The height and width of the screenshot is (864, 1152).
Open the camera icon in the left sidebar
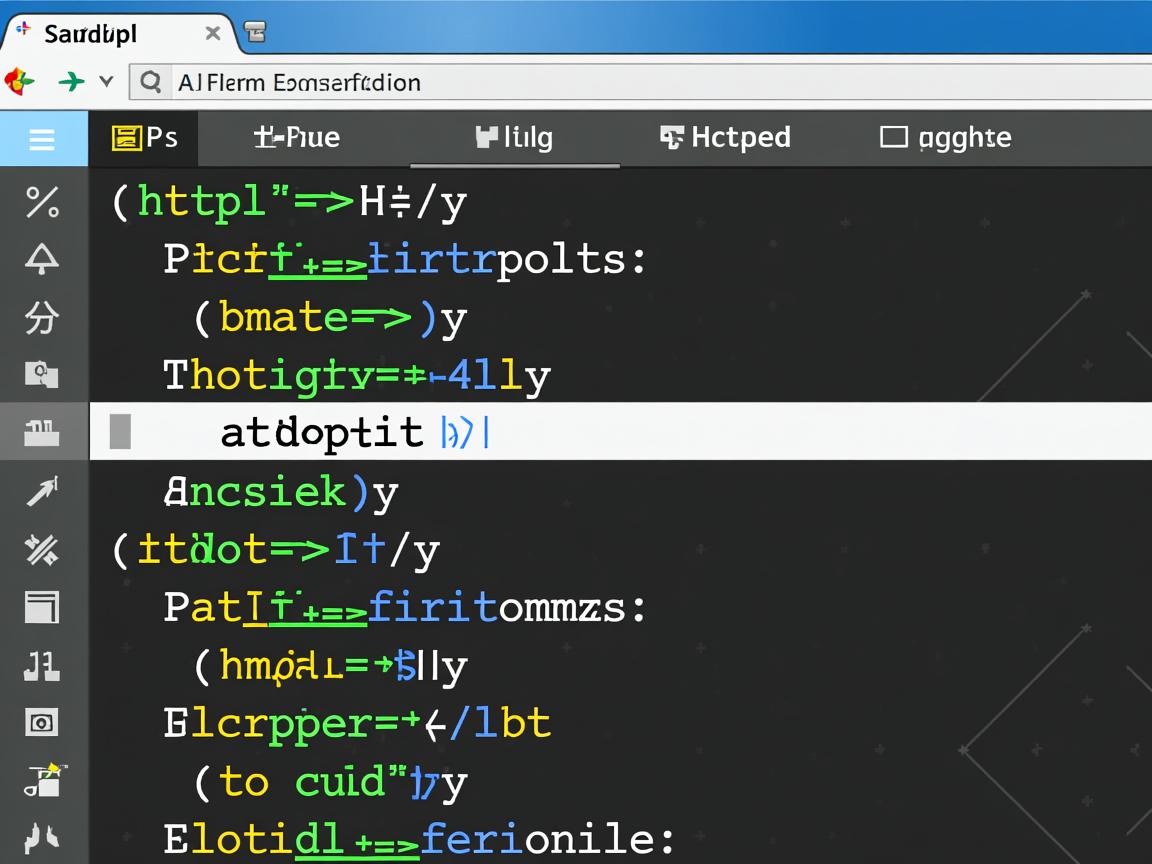[x=42, y=722]
